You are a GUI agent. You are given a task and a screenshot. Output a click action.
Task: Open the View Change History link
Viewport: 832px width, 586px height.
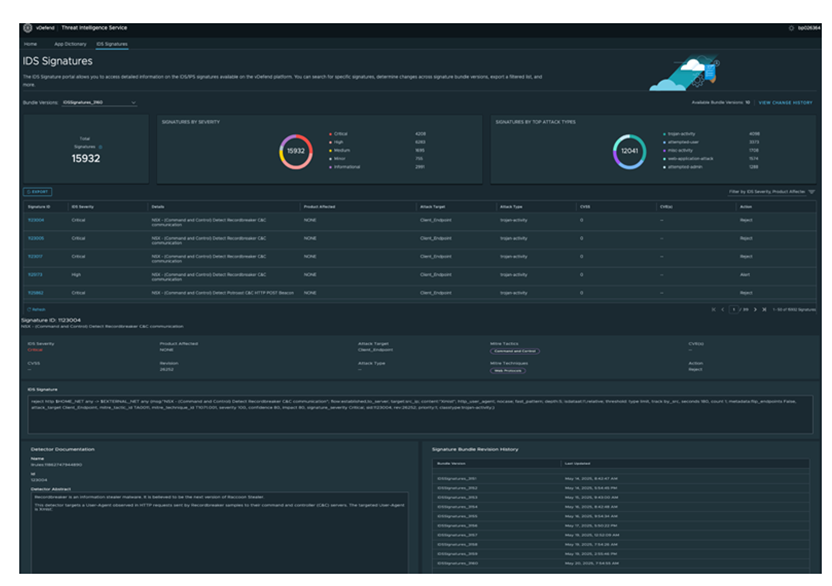point(784,102)
